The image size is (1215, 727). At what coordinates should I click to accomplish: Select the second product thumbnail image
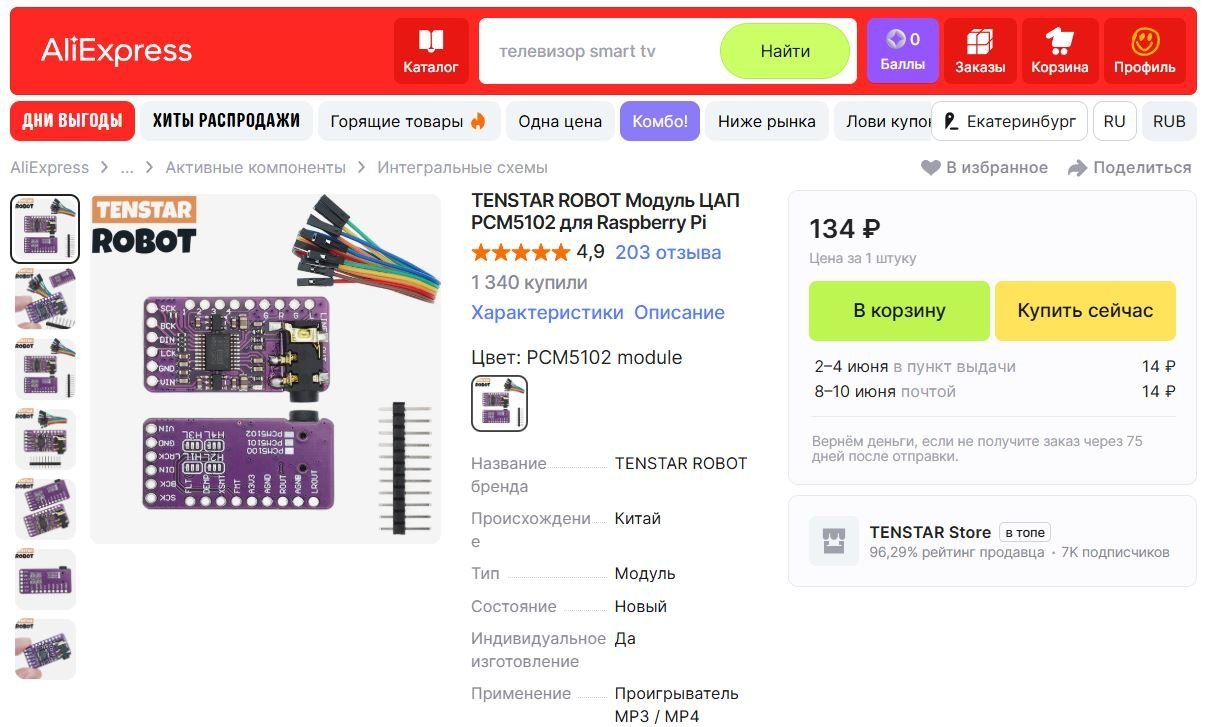click(45, 298)
